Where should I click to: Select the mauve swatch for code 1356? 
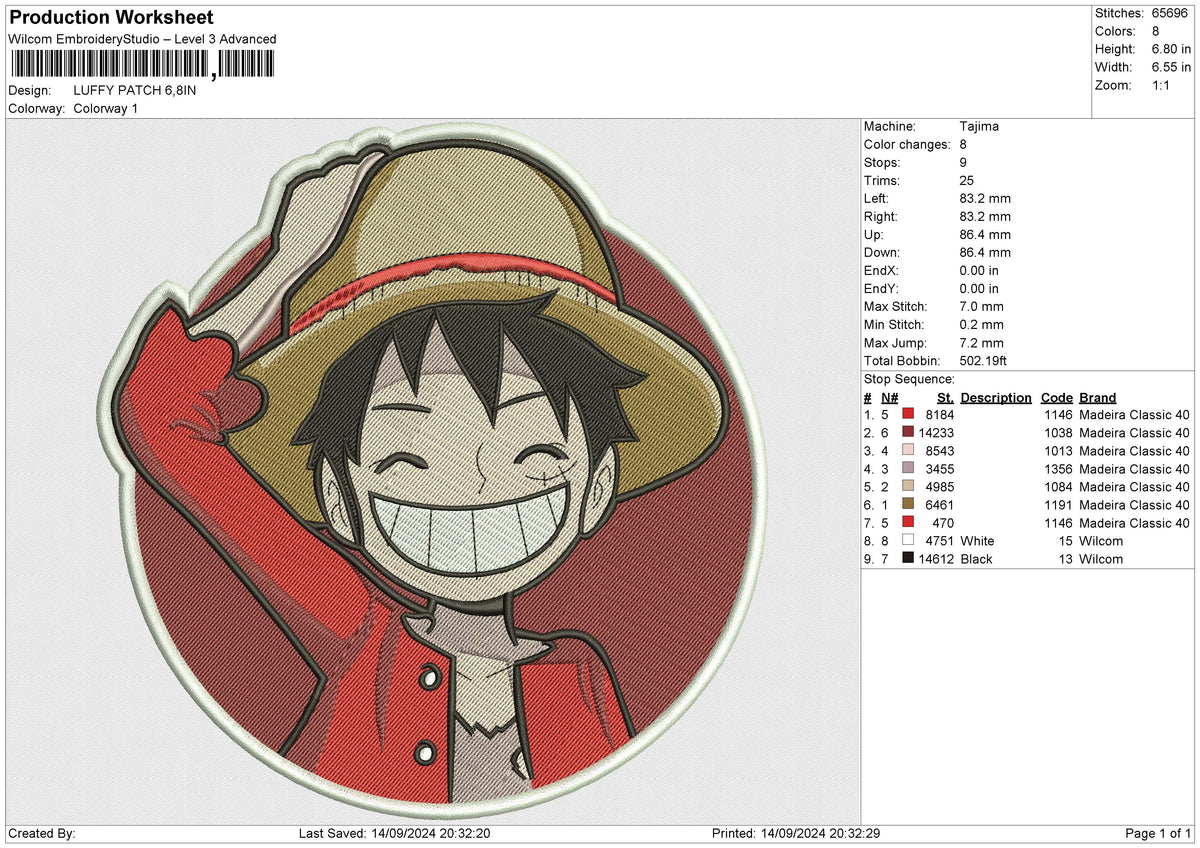tap(908, 469)
